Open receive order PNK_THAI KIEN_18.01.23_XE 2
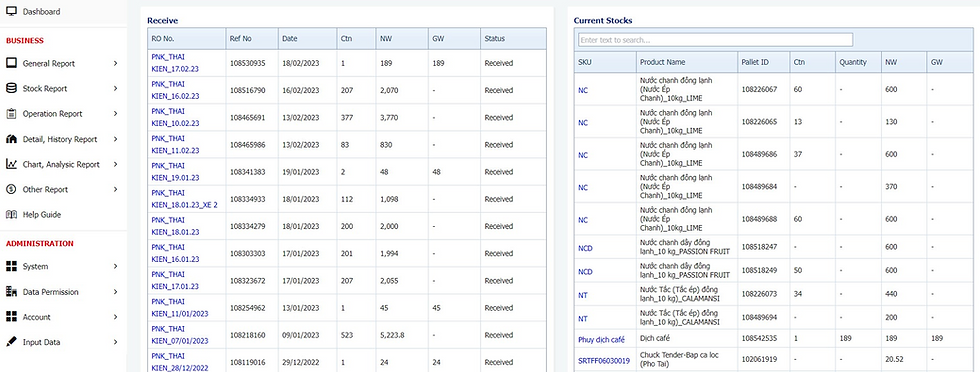The image size is (980, 372). coord(184,199)
